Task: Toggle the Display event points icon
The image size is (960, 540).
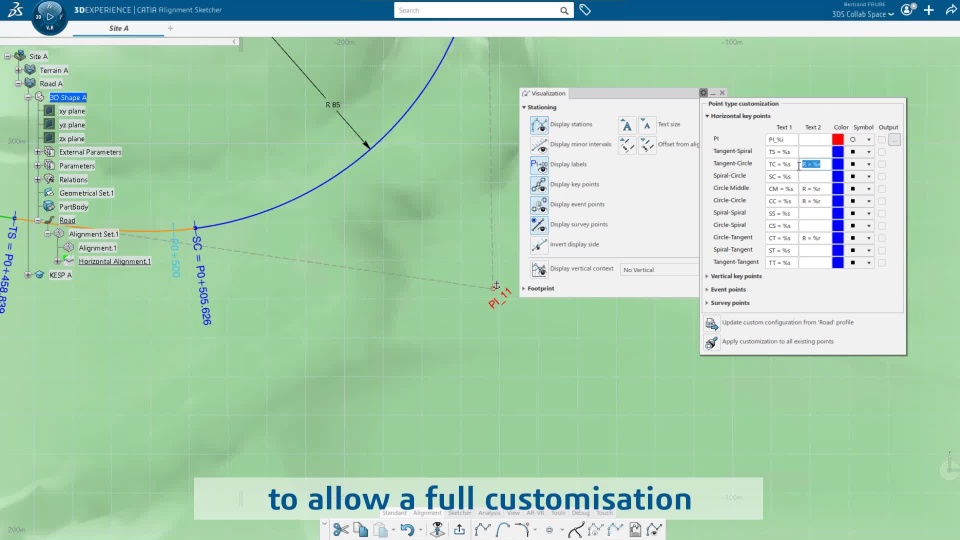Action: point(539,205)
